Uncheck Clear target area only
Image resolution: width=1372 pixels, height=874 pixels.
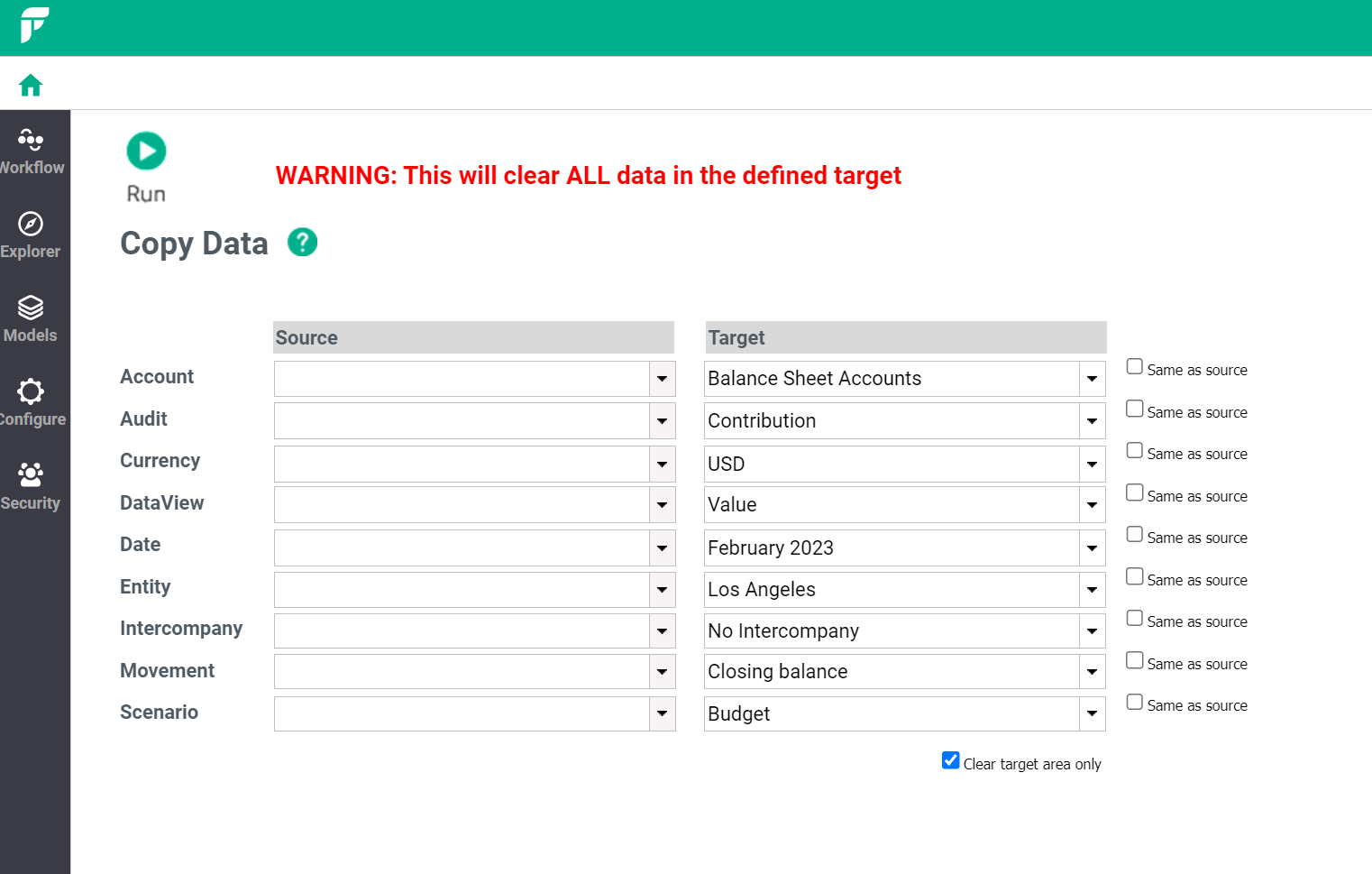(951, 760)
